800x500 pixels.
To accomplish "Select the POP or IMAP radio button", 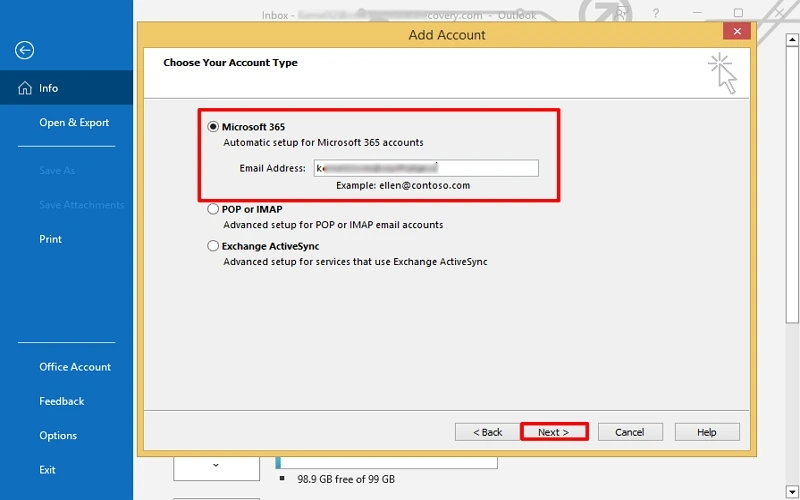I will coord(213,209).
